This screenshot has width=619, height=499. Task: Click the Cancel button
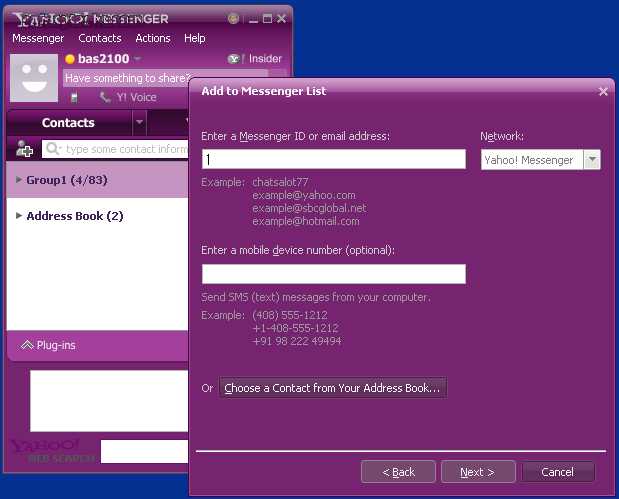[558, 472]
